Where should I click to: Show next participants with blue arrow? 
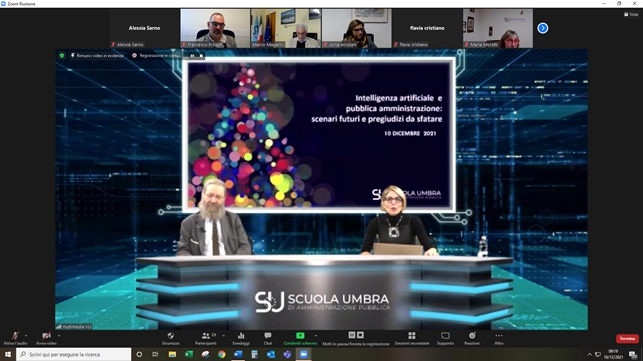[543, 28]
